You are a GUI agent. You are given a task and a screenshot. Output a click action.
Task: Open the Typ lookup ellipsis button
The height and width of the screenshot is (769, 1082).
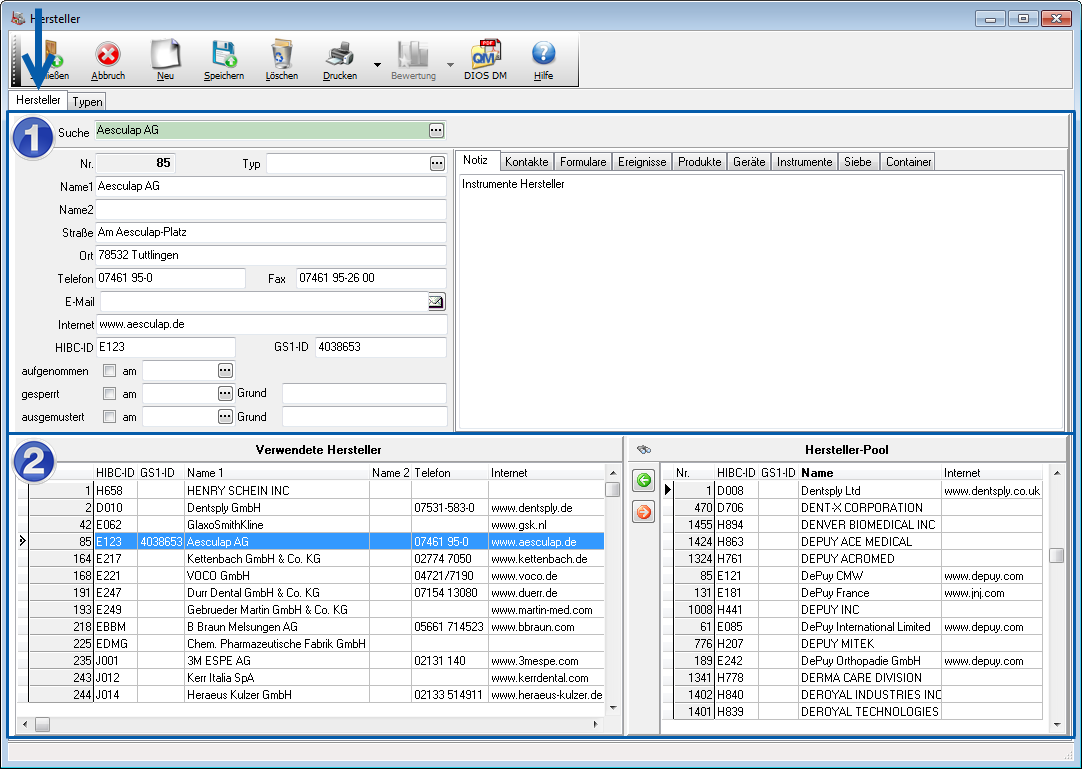pyautogui.click(x=437, y=163)
